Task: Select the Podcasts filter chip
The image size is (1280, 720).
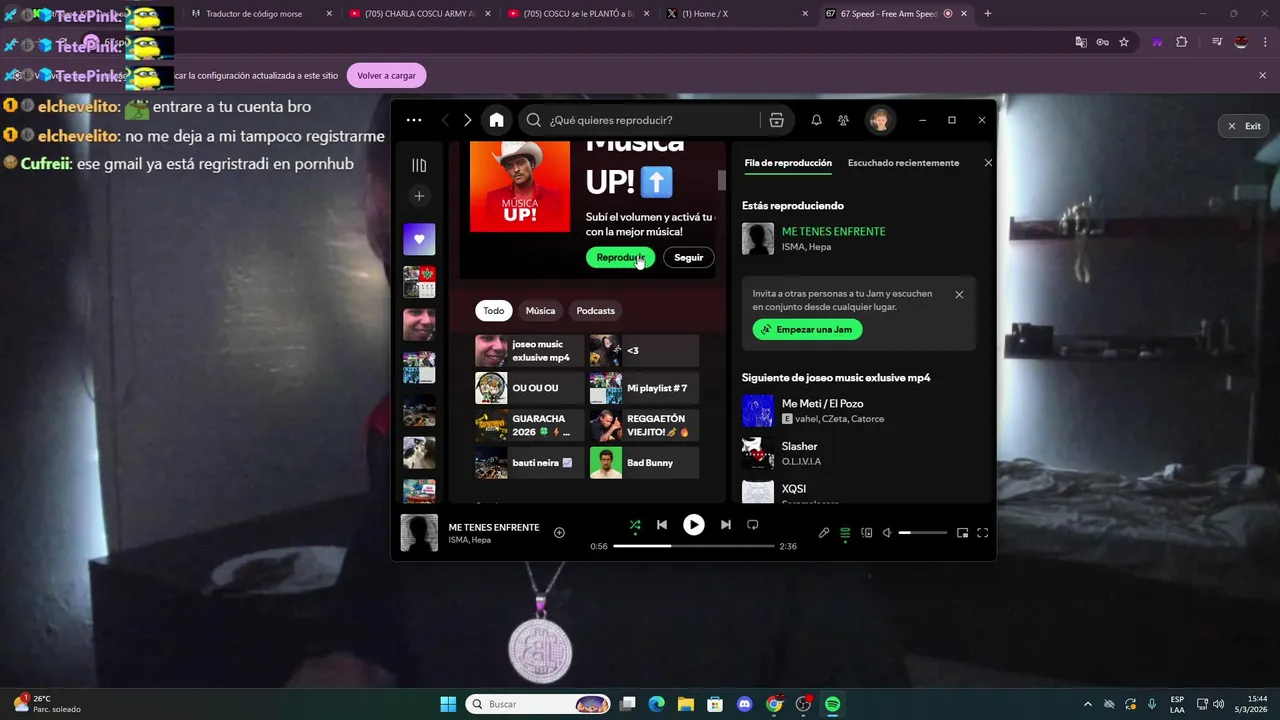Action: click(596, 311)
